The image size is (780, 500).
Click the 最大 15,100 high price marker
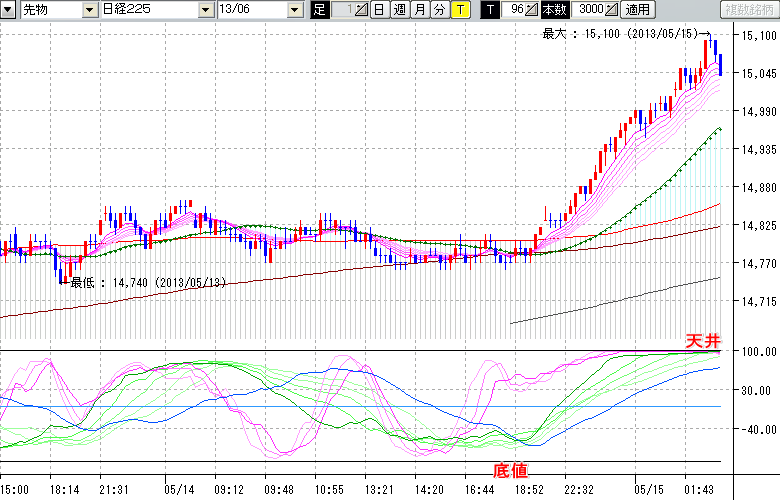coord(622,34)
